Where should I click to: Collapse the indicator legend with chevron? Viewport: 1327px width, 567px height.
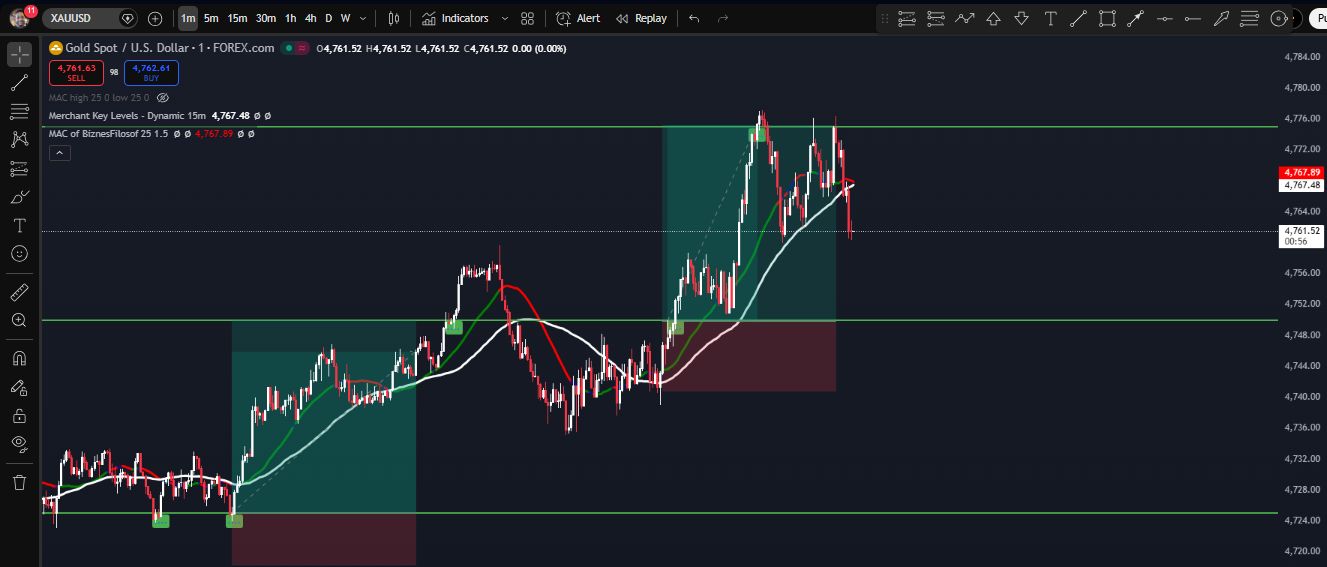(x=59, y=152)
